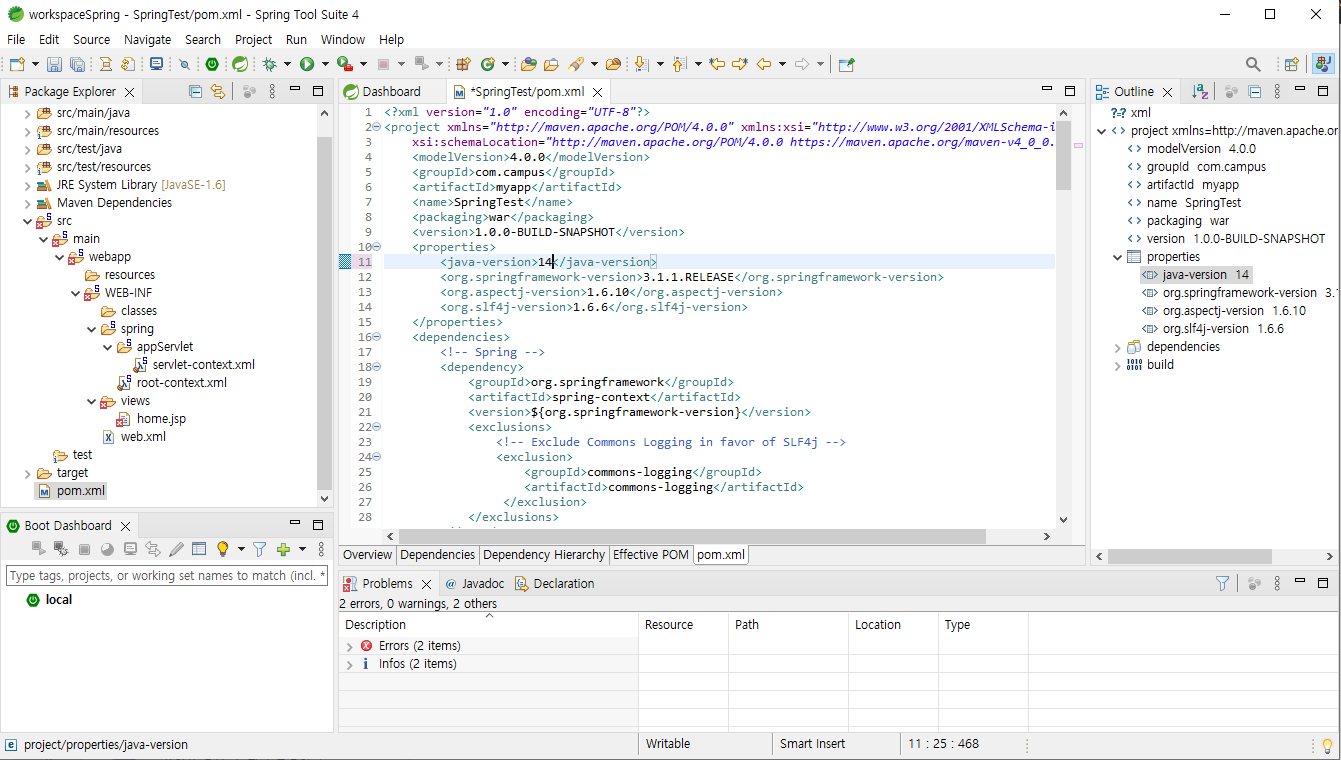
Task: Click the tags filter field in Boot Dashboard
Action: coord(167,575)
